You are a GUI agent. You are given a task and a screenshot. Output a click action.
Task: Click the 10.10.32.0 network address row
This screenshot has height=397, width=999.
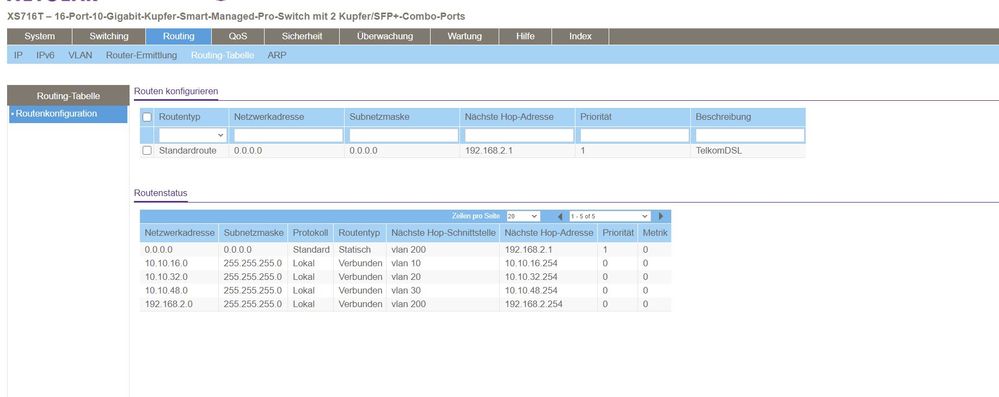pos(166,277)
